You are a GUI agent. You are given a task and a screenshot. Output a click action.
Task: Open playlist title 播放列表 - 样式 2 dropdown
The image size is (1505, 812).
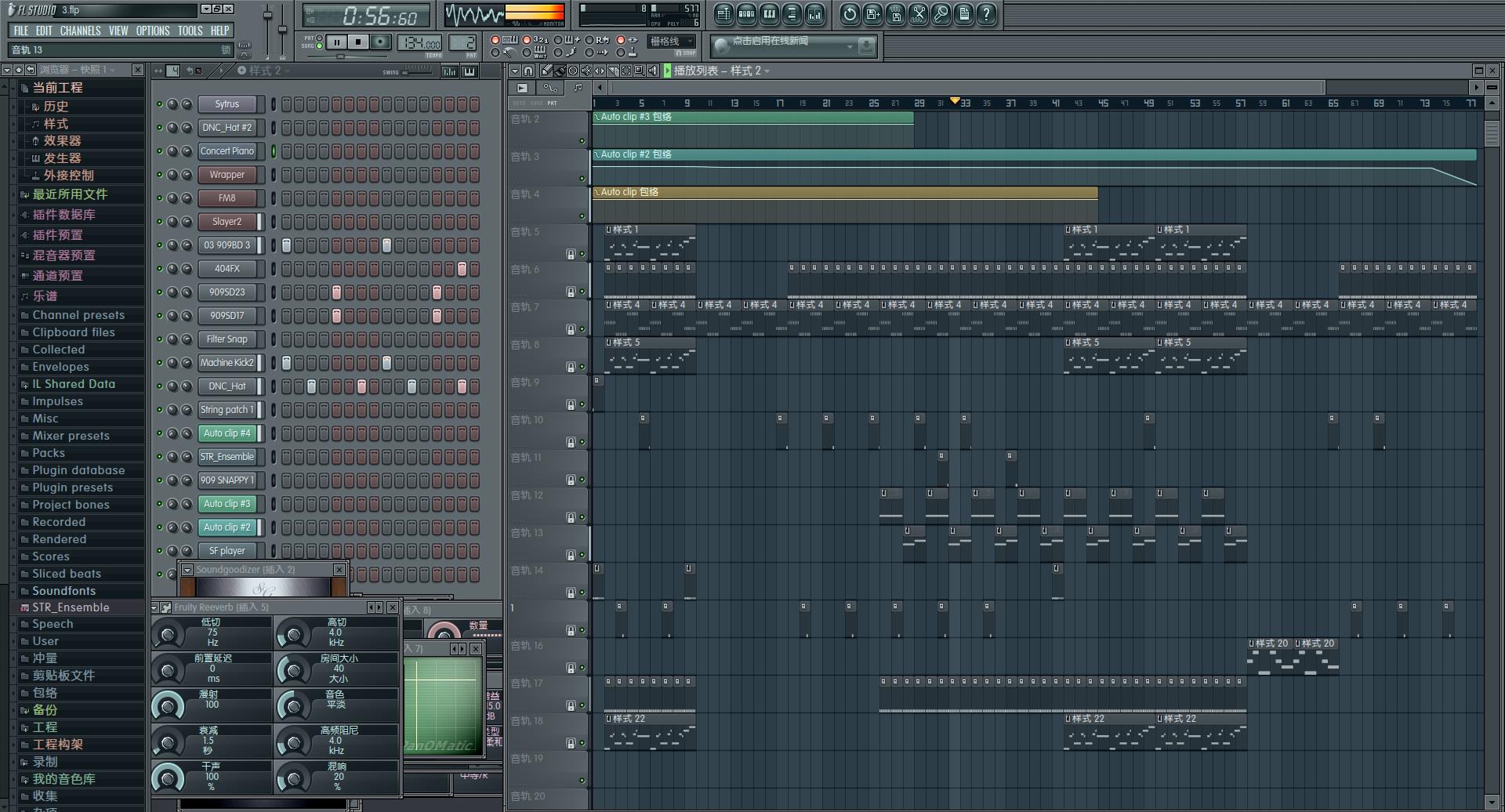click(722, 71)
